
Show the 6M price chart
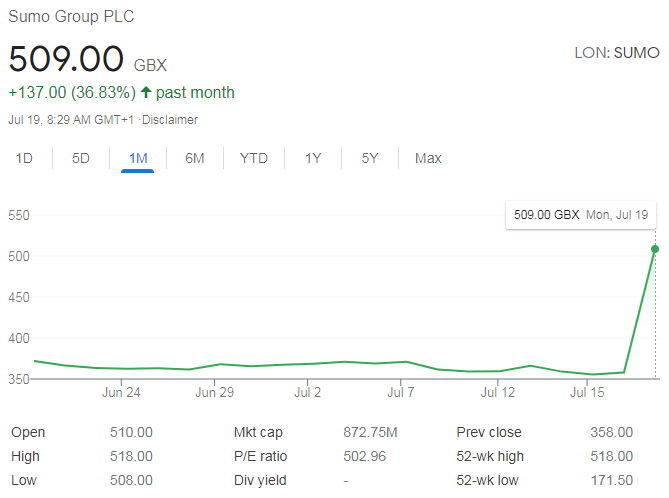(x=195, y=158)
